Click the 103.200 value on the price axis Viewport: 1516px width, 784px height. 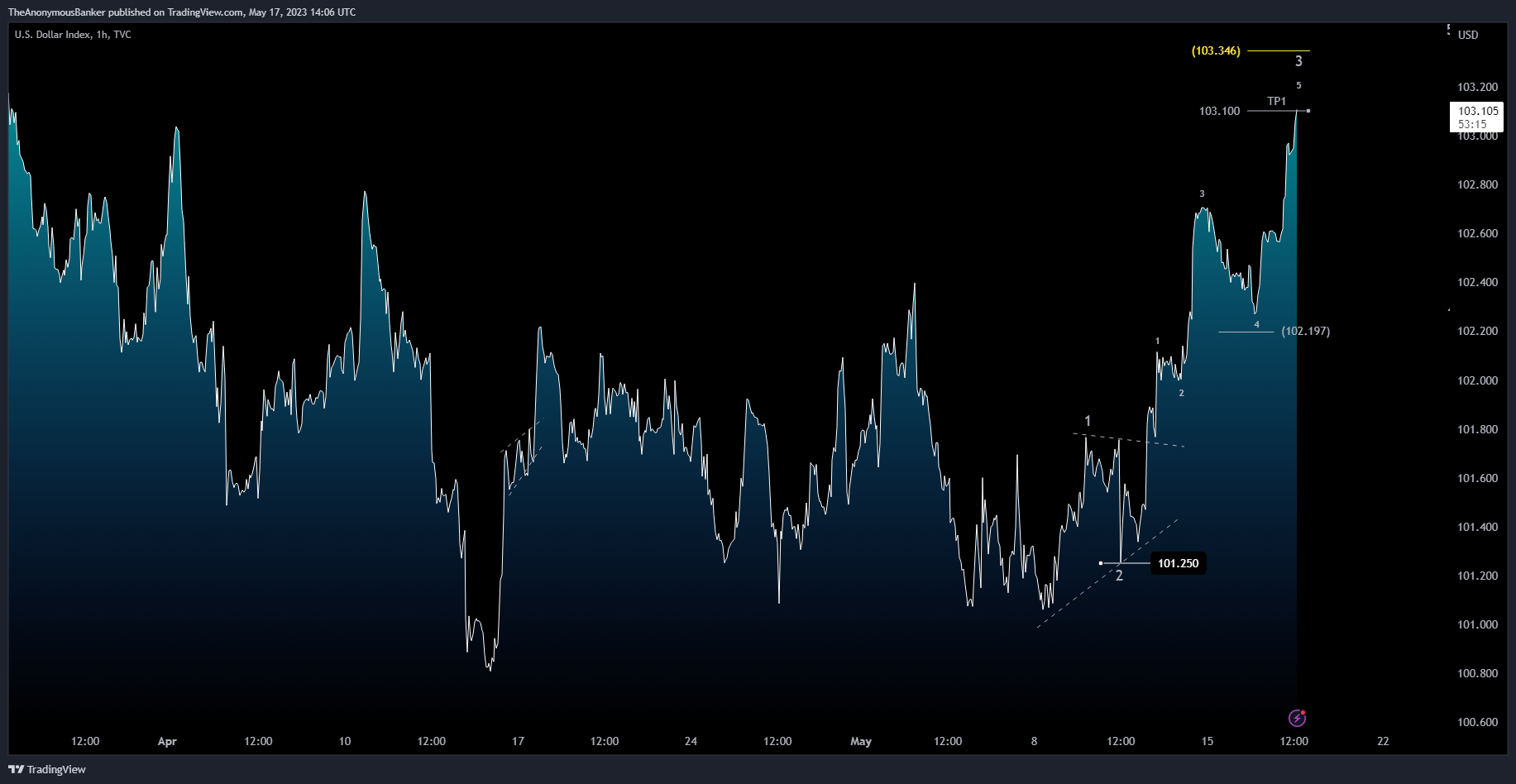point(1477,87)
